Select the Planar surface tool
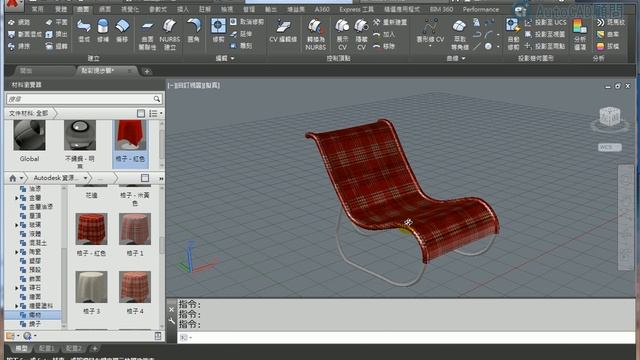 [57, 22]
